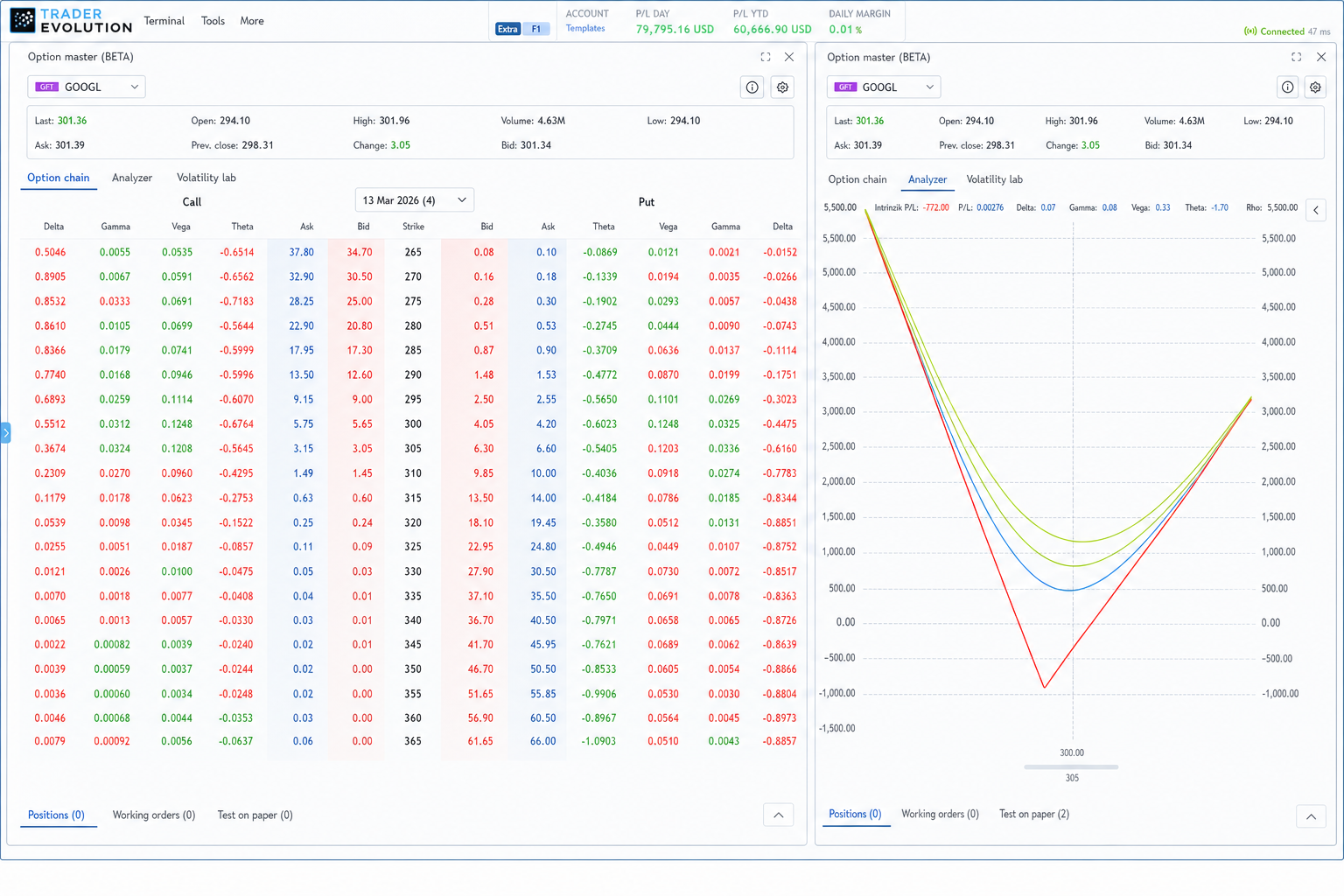Image resolution: width=1344 pixels, height=896 pixels.
Task: Maximize the left Option master panel
Action: (x=766, y=57)
